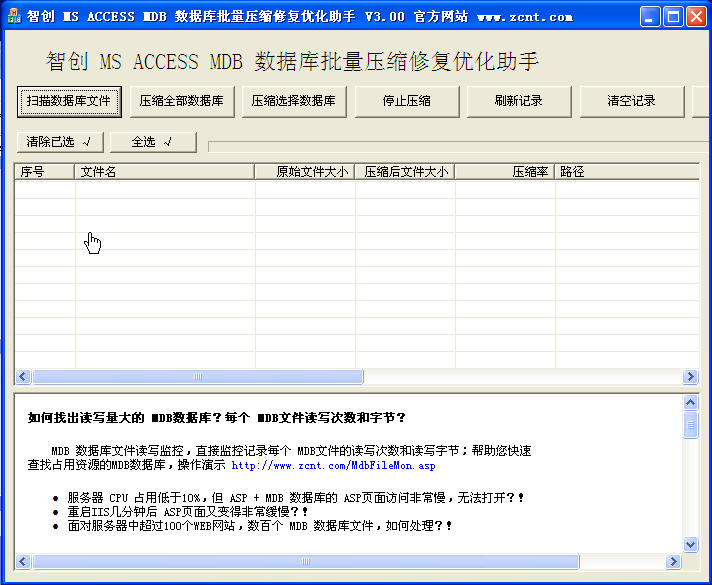
Task: Select all with 全选 button
Action: pyautogui.click(x=153, y=142)
